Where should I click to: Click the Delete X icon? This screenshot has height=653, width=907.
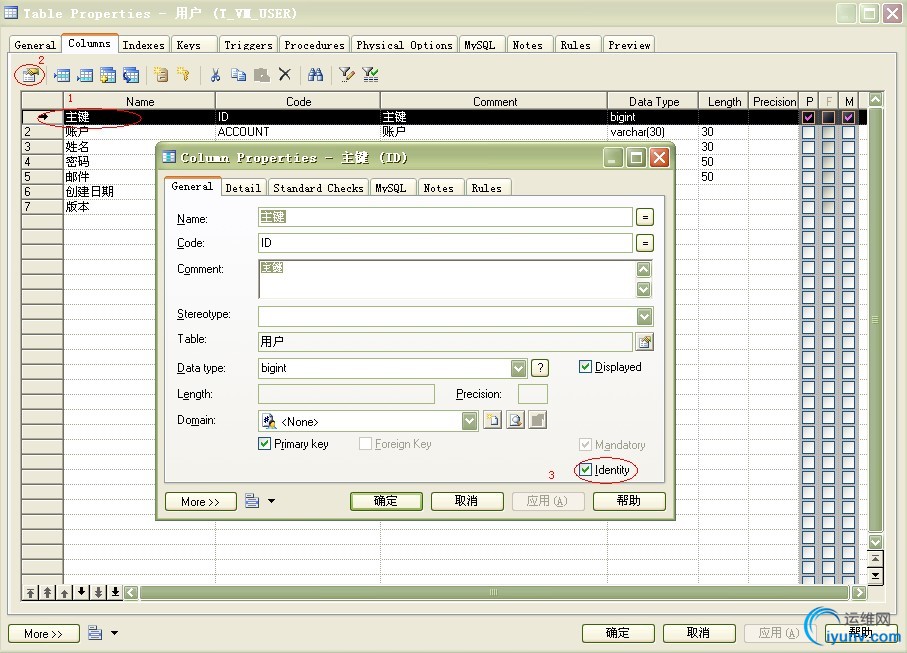point(285,75)
